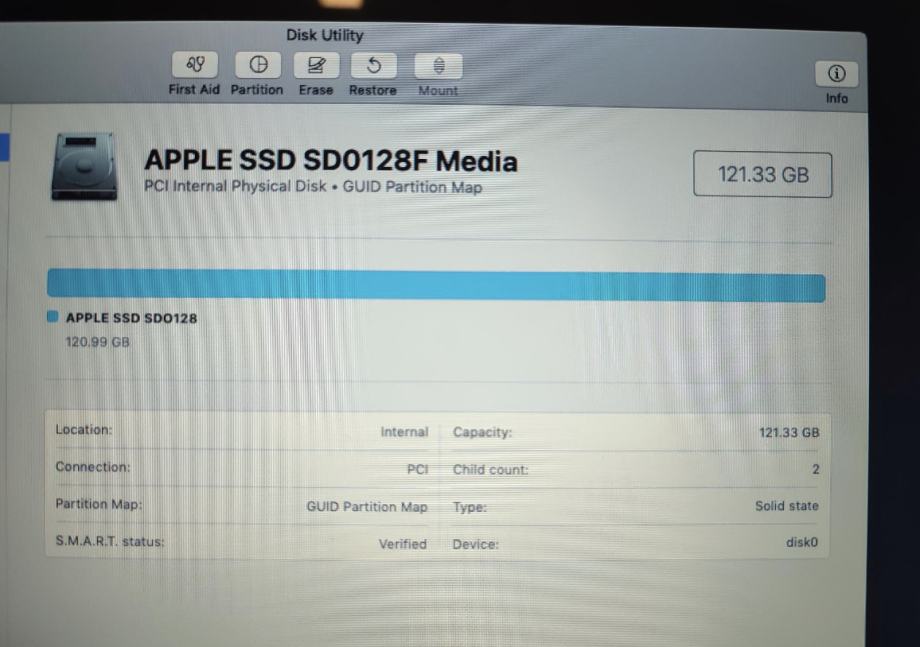
Task: Select the APPLE SSD SD0128 partition label
Action: 131,318
